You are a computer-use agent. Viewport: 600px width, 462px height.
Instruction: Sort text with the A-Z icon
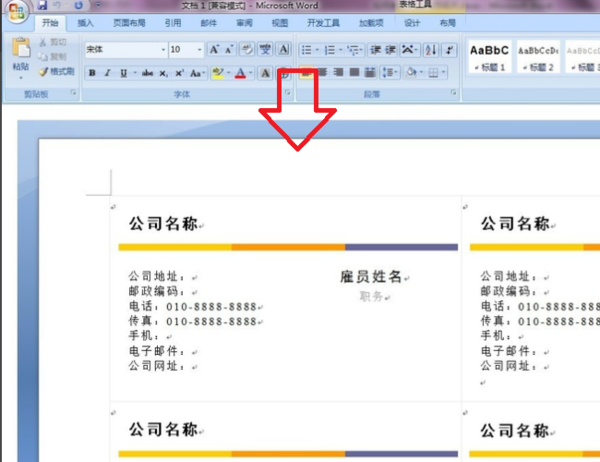pos(430,50)
